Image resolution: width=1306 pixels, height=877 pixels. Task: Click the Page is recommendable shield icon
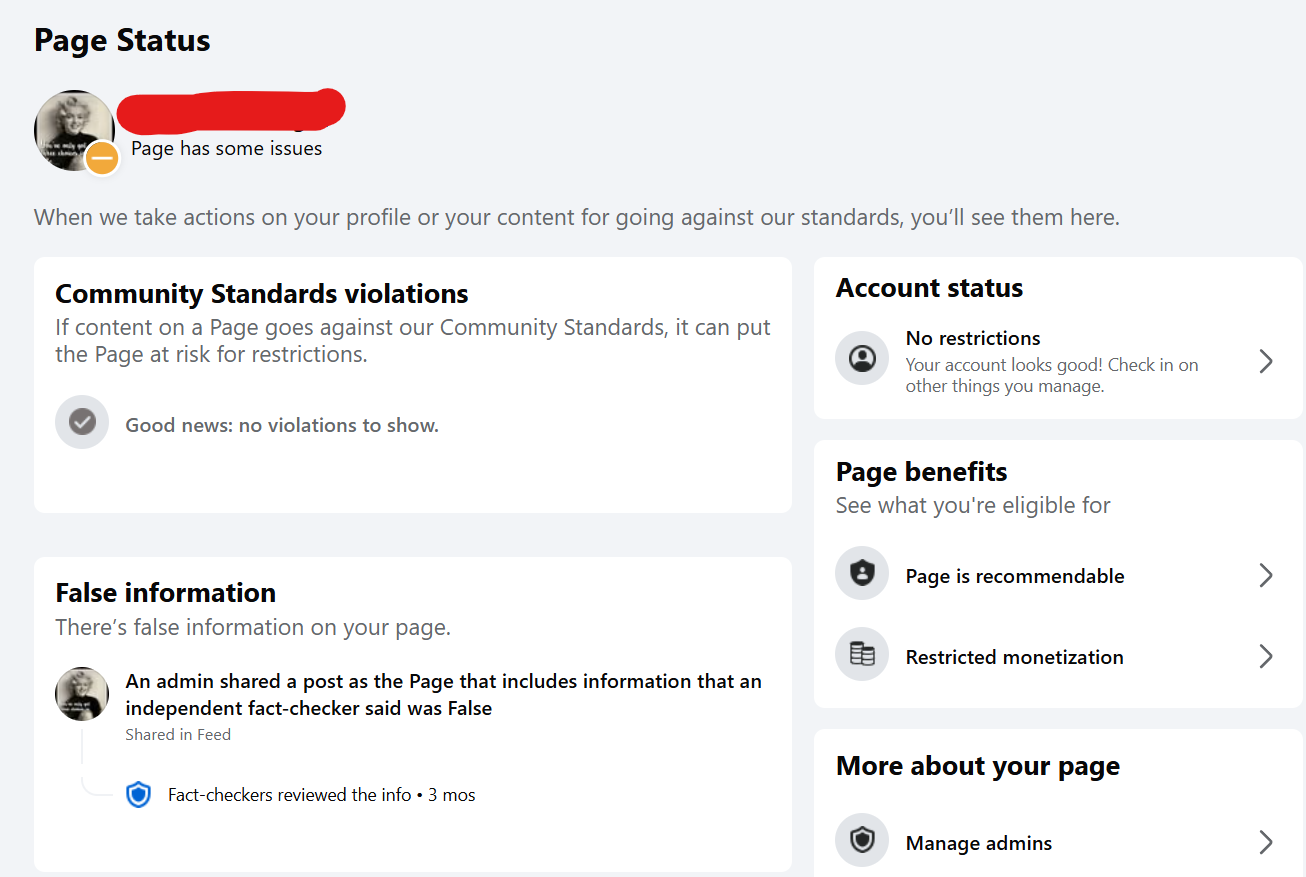click(862, 573)
